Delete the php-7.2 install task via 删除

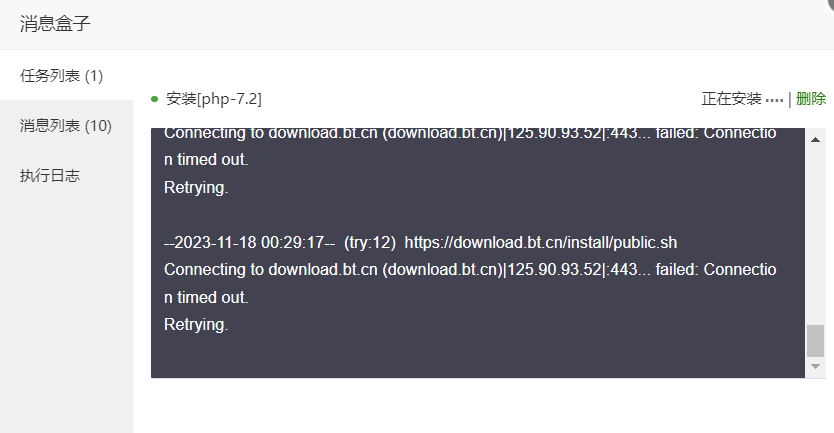(x=811, y=98)
